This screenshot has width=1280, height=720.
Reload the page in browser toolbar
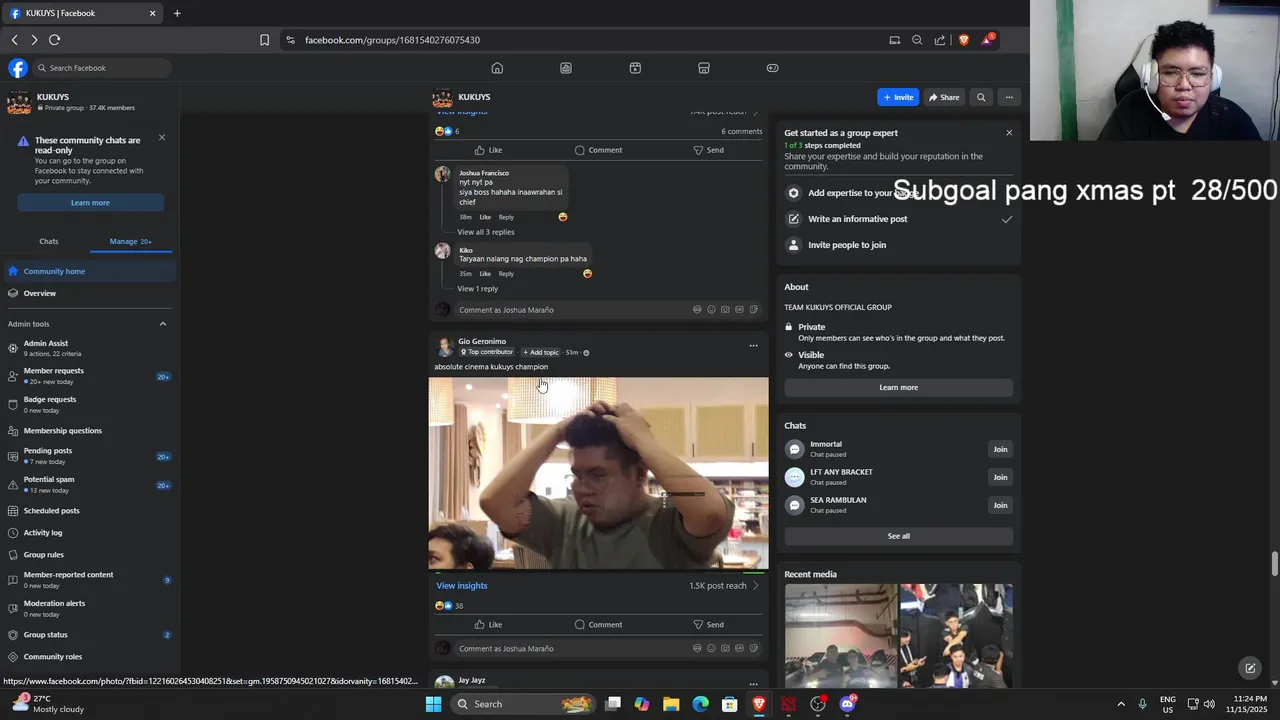tap(54, 40)
